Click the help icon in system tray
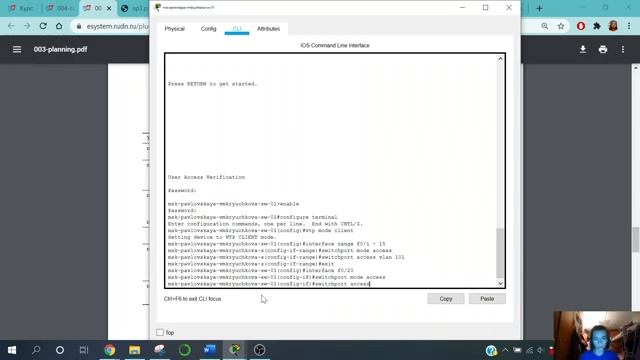 (x=491, y=350)
